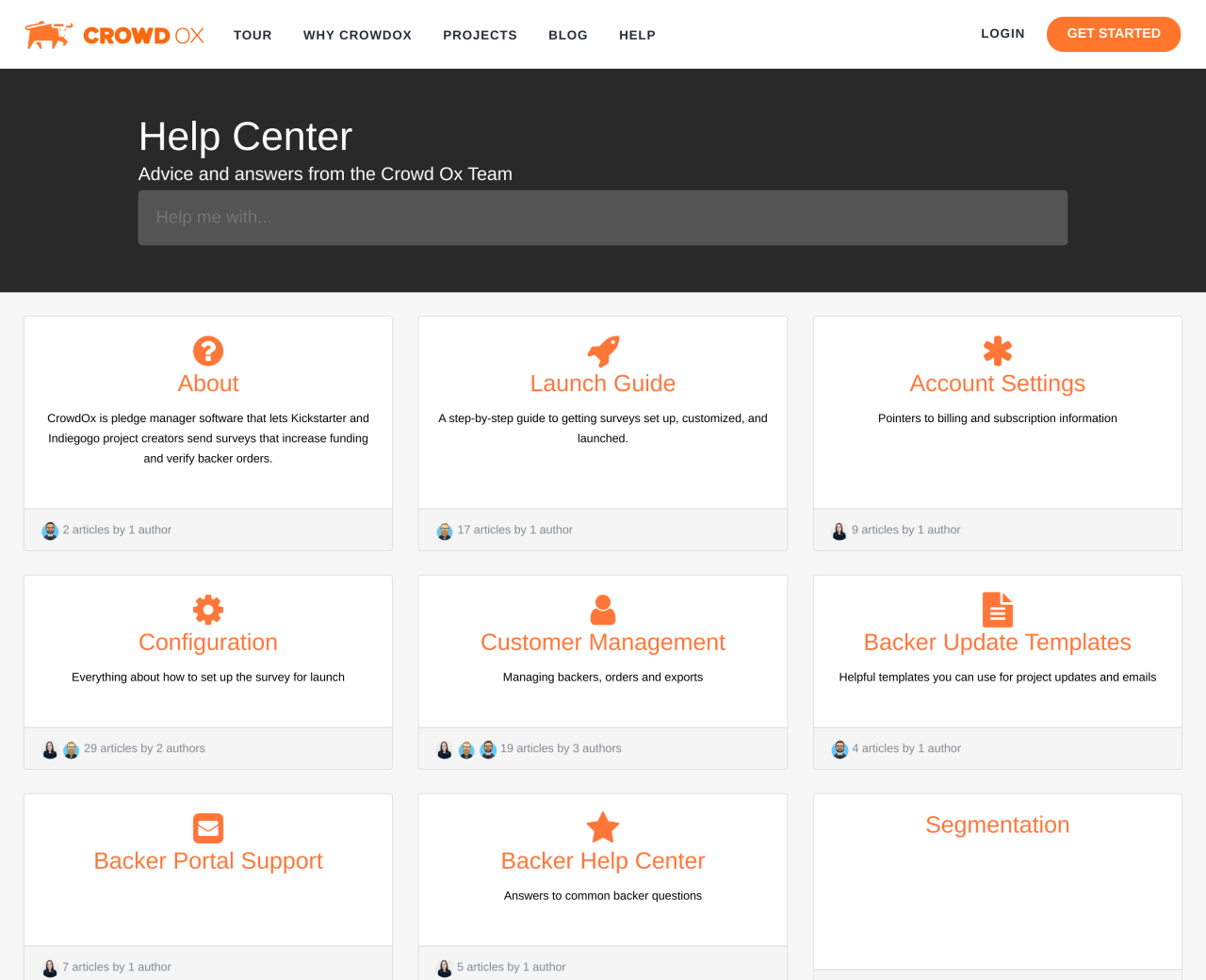This screenshot has width=1206, height=980.
Task: Click second avatar beside 29 articles
Action: 71,750
